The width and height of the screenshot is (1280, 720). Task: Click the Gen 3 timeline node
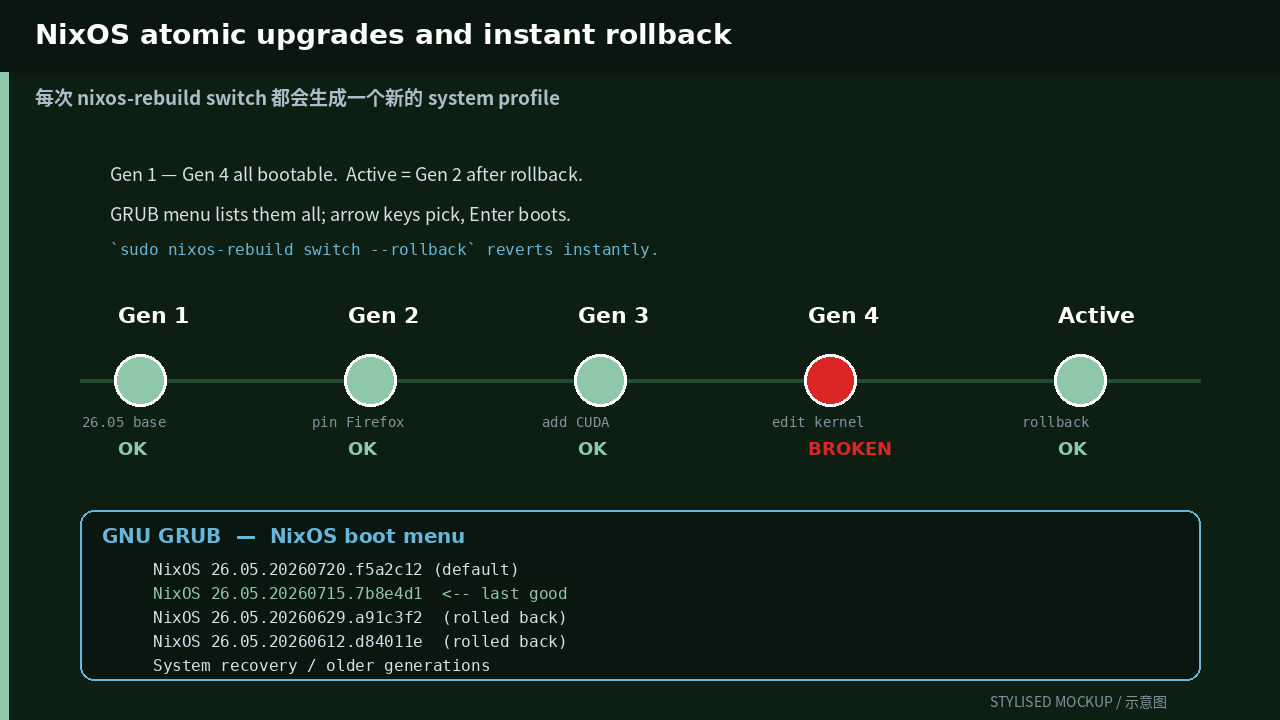tap(600, 380)
